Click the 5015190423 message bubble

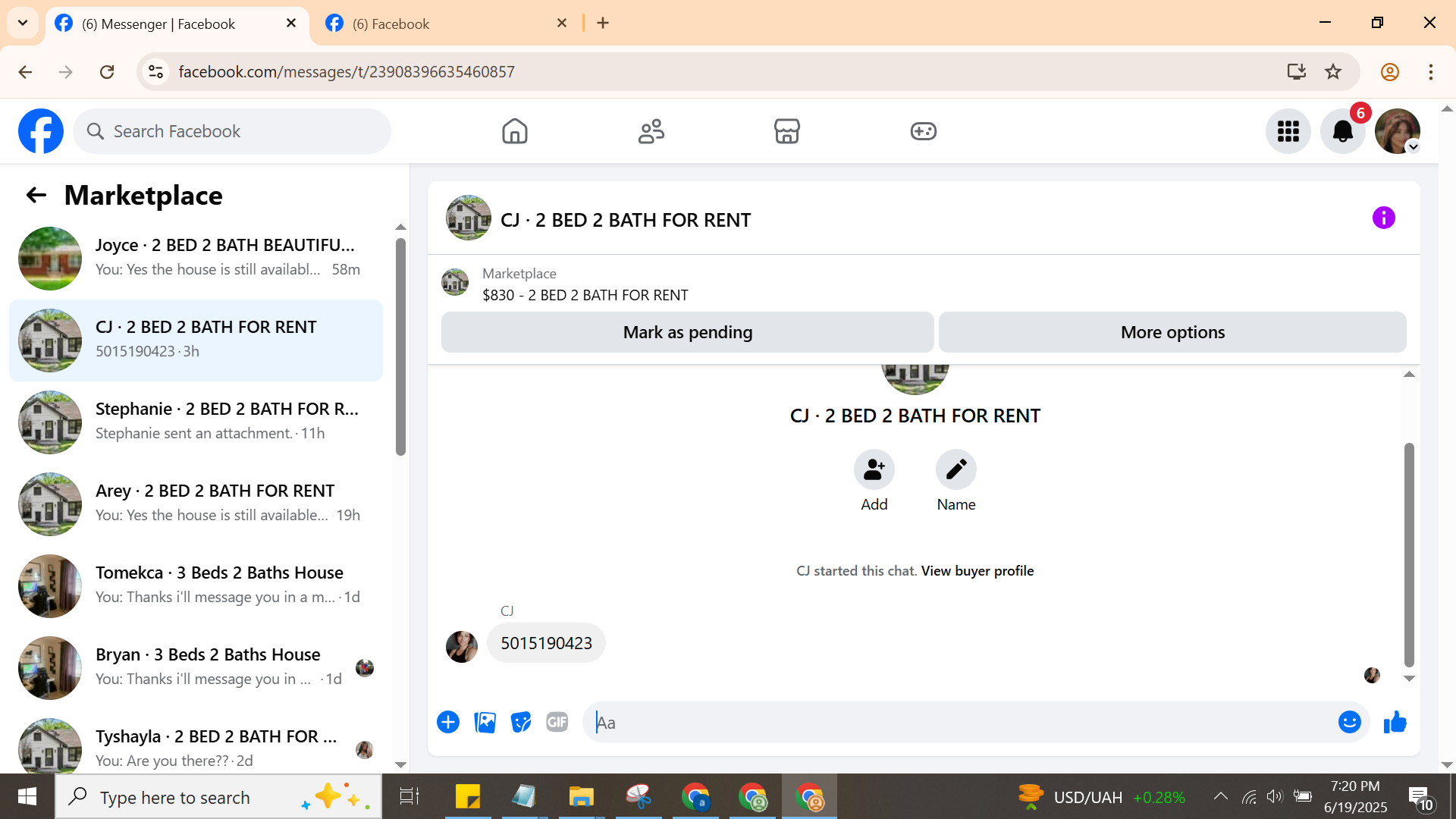click(x=546, y=643)
